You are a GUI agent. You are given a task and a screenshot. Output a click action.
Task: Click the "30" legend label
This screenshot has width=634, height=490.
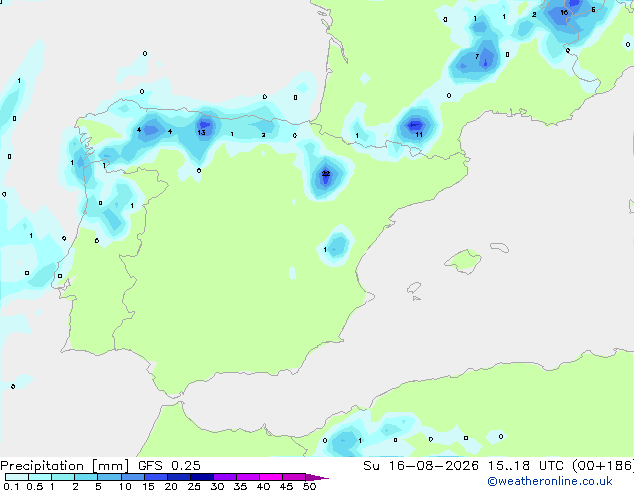pyautogui.click(x=217, y=486)
